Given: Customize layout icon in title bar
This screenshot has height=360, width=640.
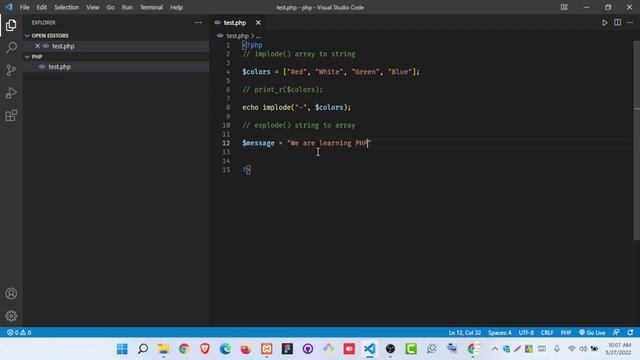Looking at the screenshot, I should click(x=564, y=7).
